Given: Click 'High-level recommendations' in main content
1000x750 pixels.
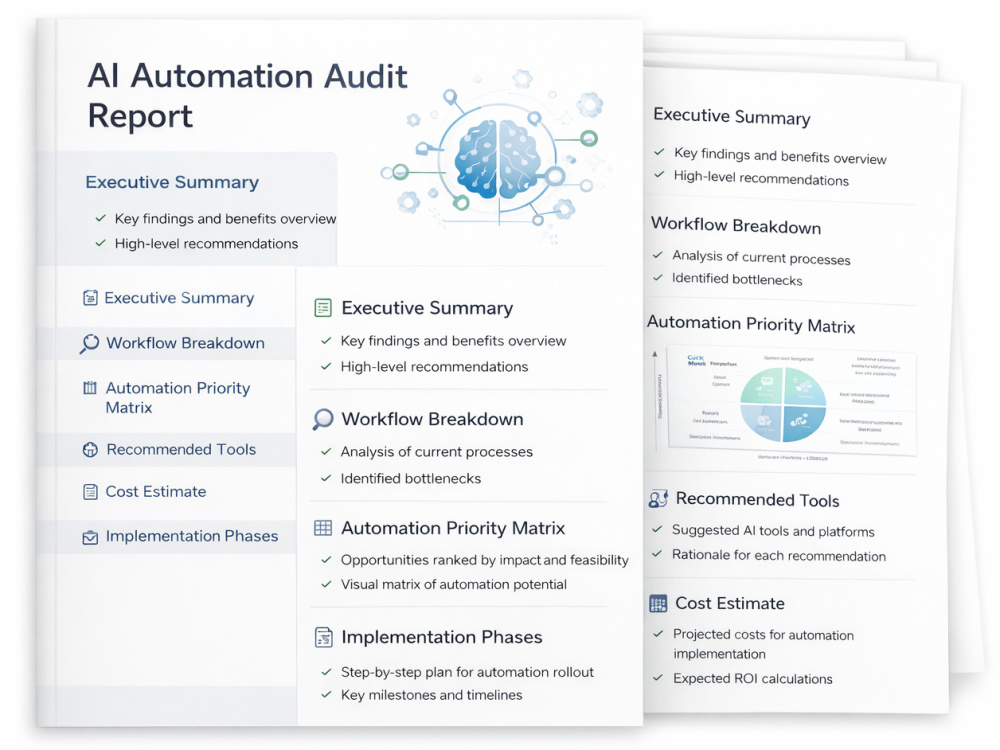Looking at the screenshot, I should (x=434, y=367).
